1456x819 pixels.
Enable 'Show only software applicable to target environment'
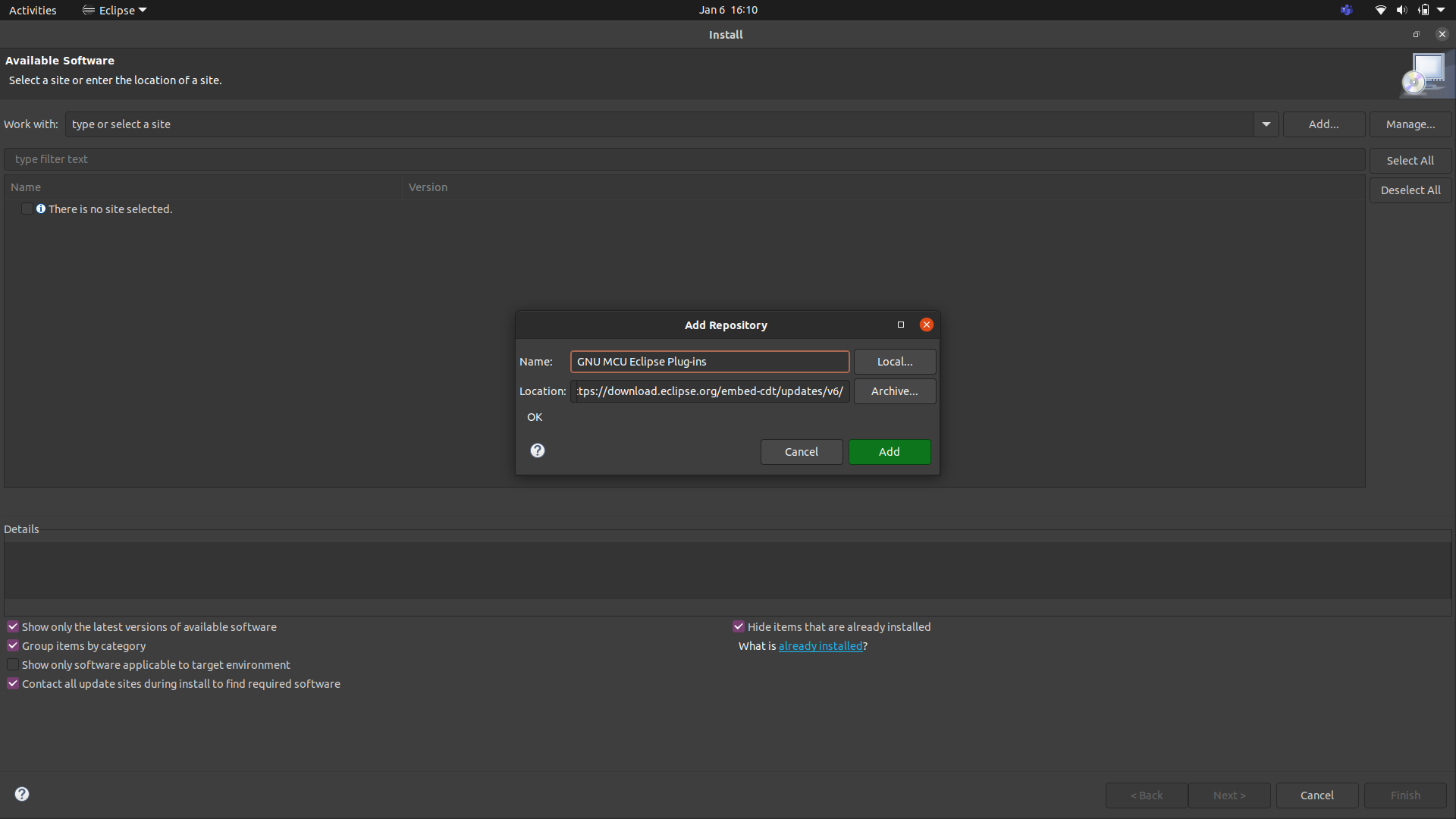click(x=13, y=664)
